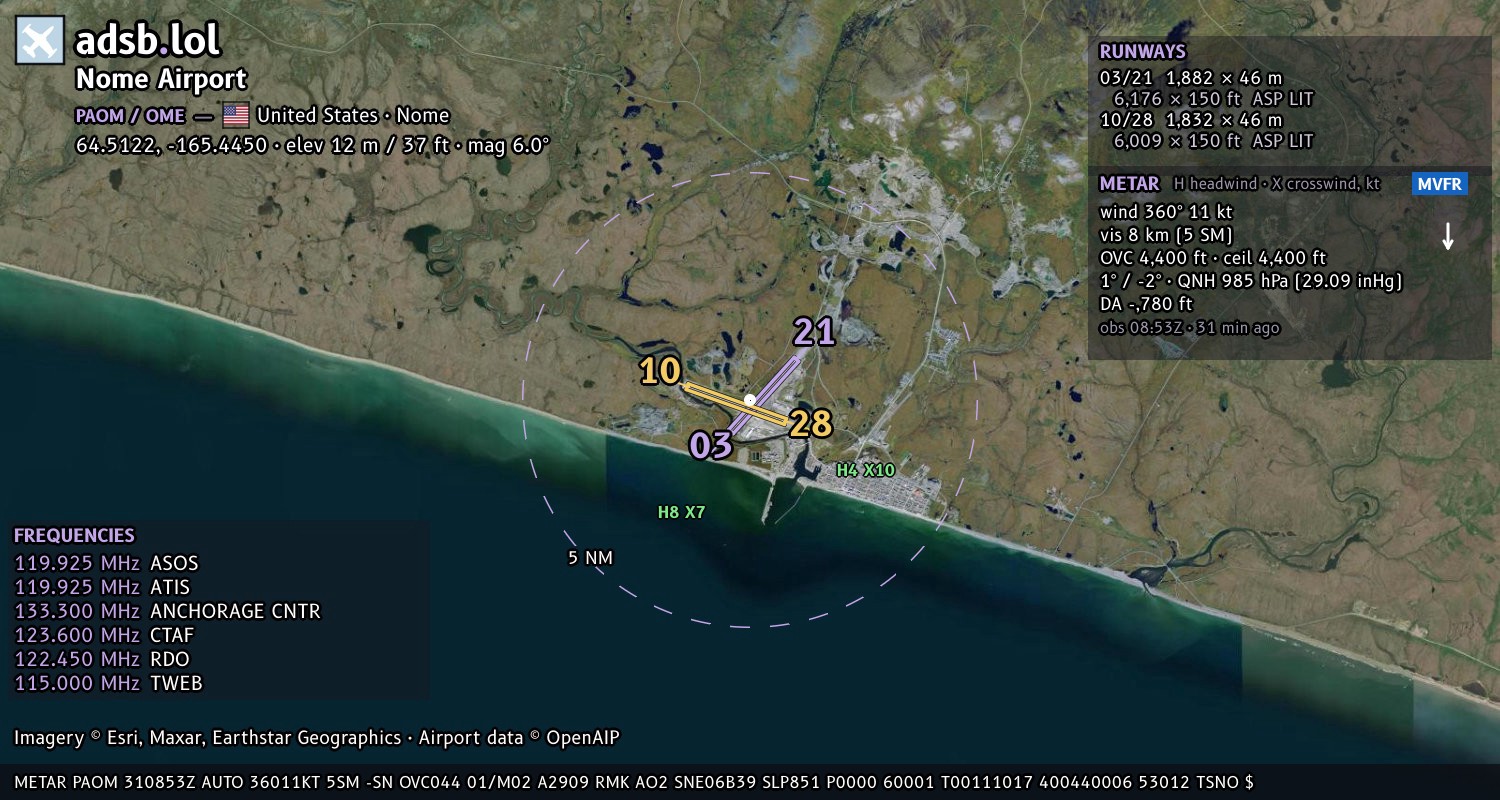This screenshot has width=1500, height=800.
Task: Click the RUNWAYS panel heading
Action: pyautogui.click(x=1142, y=52)
